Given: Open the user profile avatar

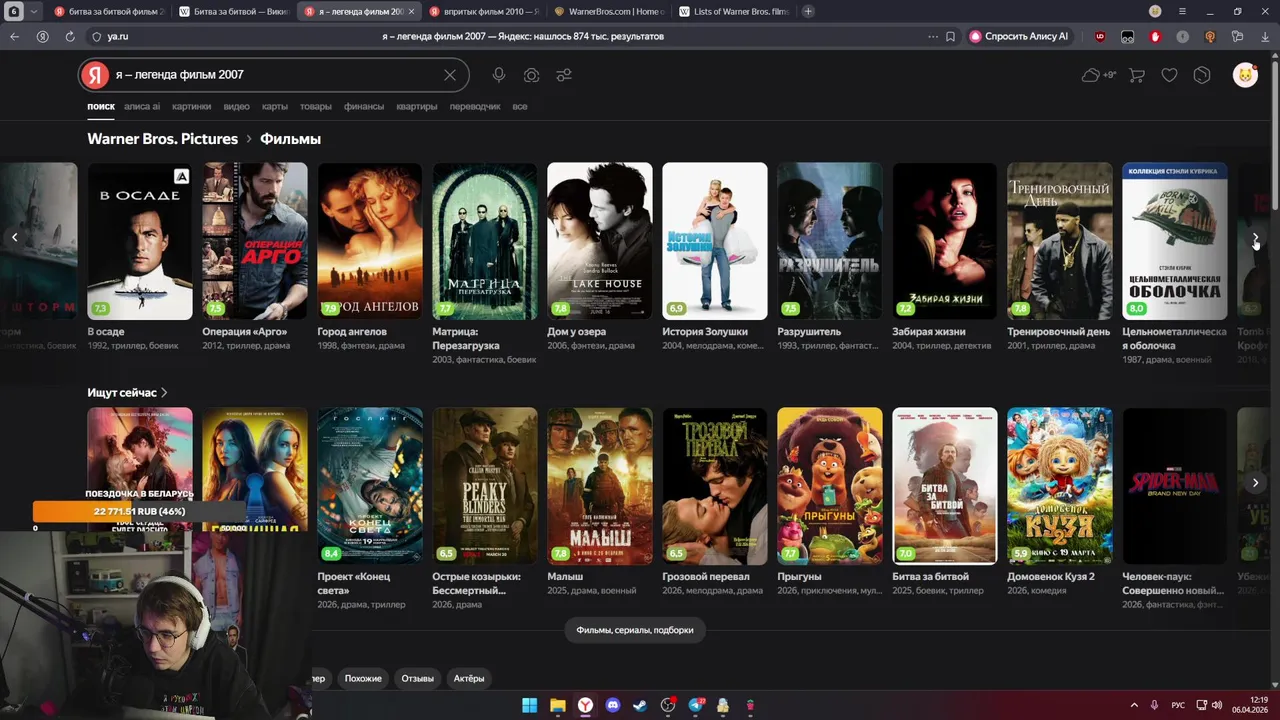Looking at the screenshot, I should [x=1245, y=75].
